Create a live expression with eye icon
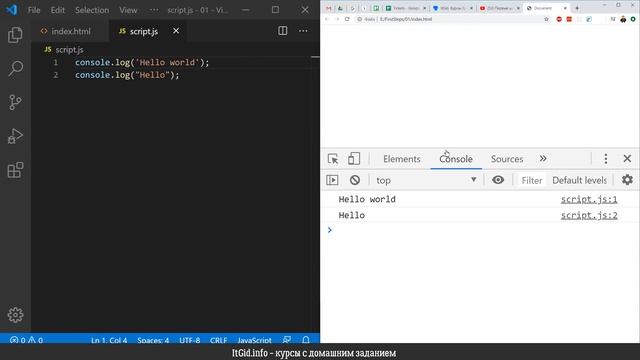This screenshot has width=640, height=360. [x=498, y=180]
